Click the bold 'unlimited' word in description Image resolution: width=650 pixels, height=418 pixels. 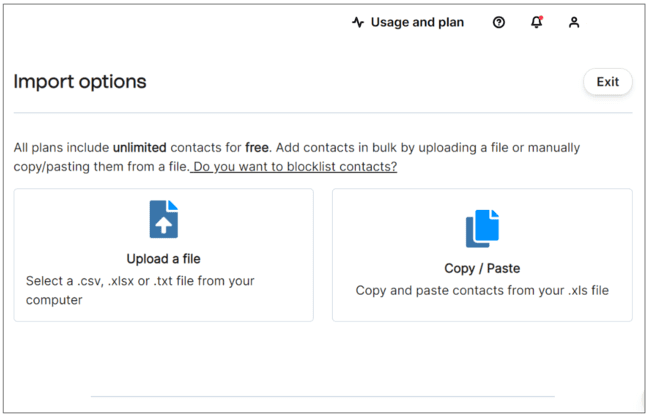(x=147, y=147)
